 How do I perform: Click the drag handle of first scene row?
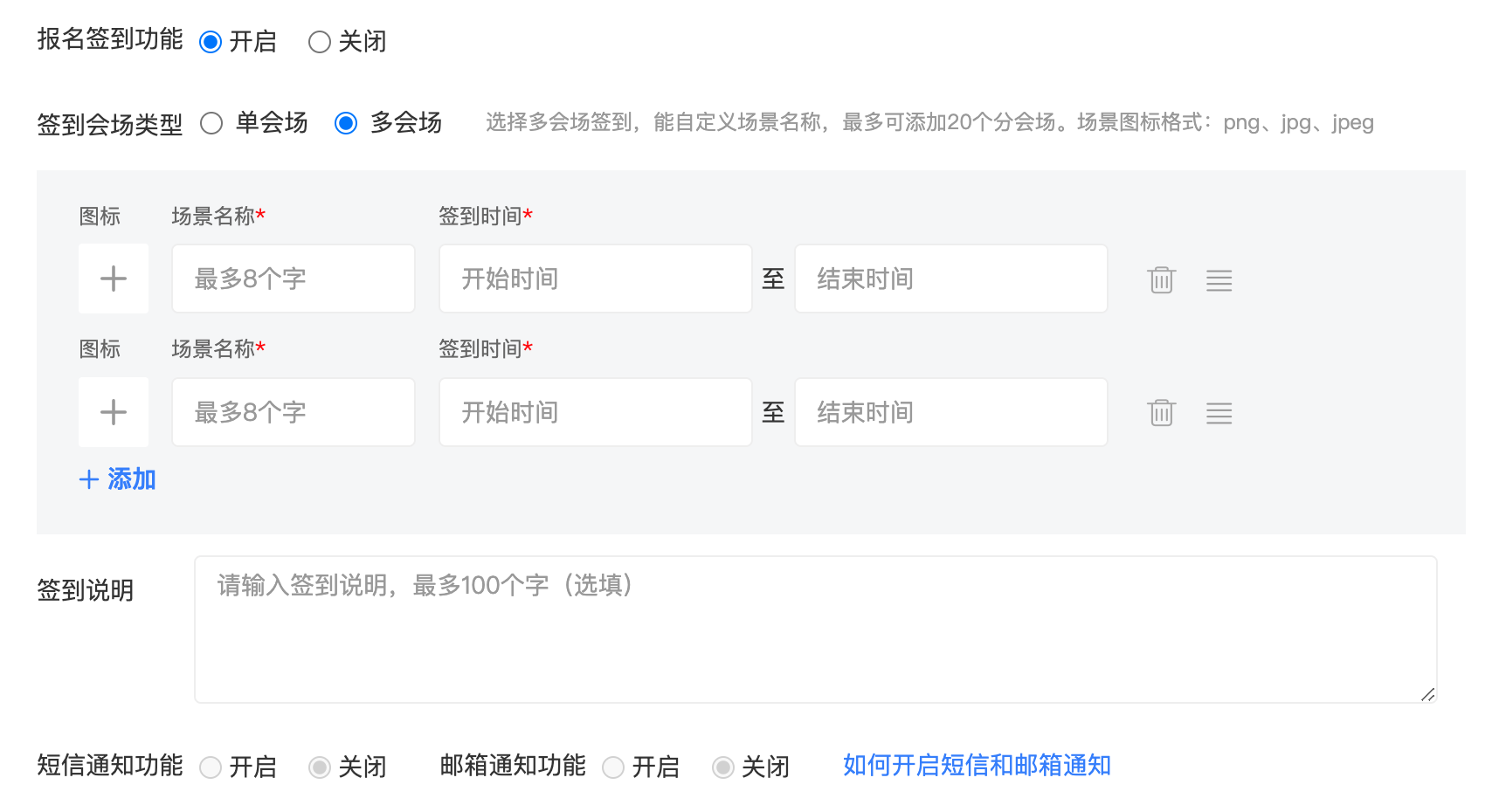pyautogui.click(x=1219, y=280)
